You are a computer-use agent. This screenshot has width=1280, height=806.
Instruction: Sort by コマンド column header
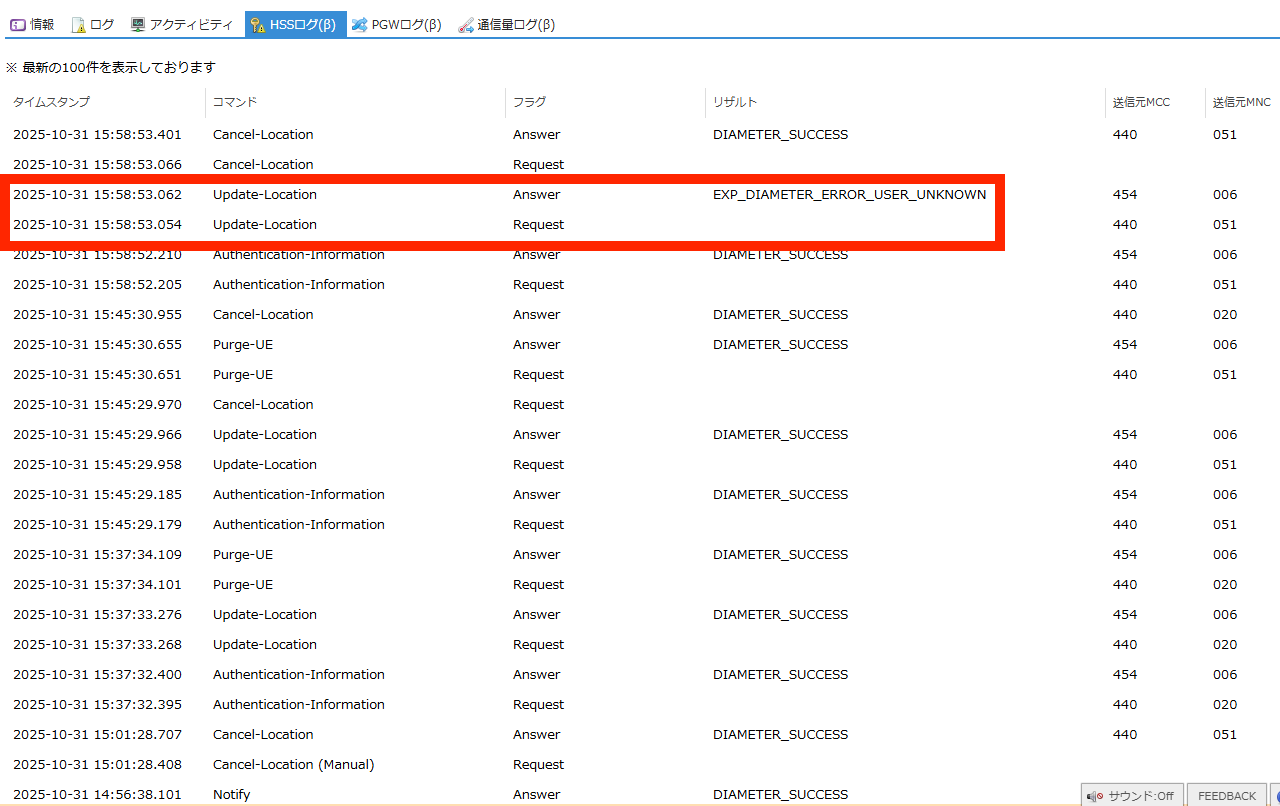[235, 102]
